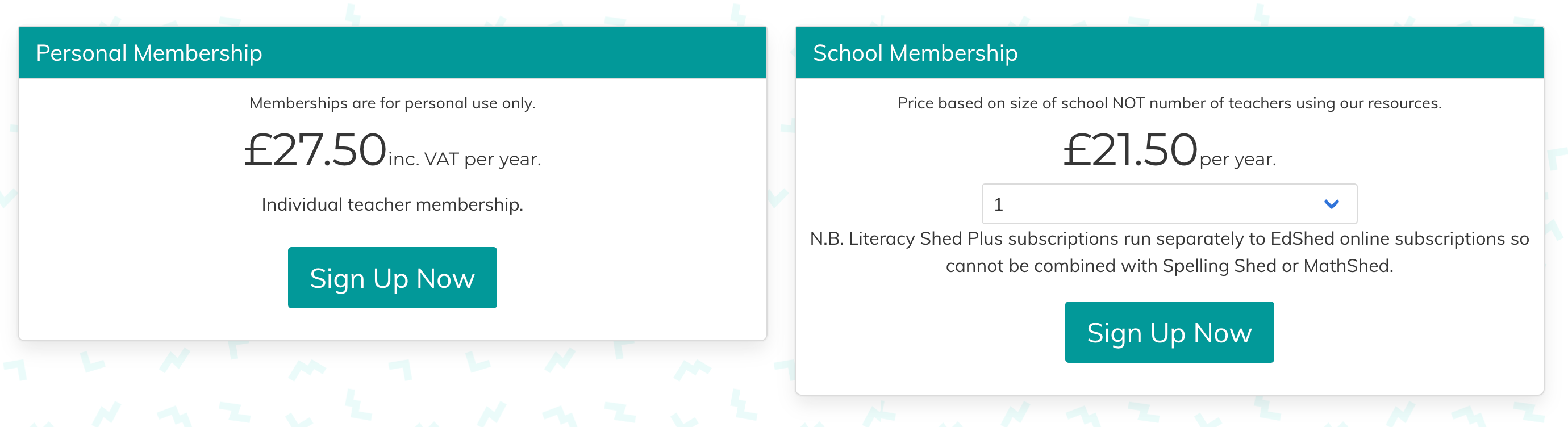Click the N.B. Literacy Shed Plus subscriptions line
This screenshot has width=1568, height=427.
click(1169, 238)
